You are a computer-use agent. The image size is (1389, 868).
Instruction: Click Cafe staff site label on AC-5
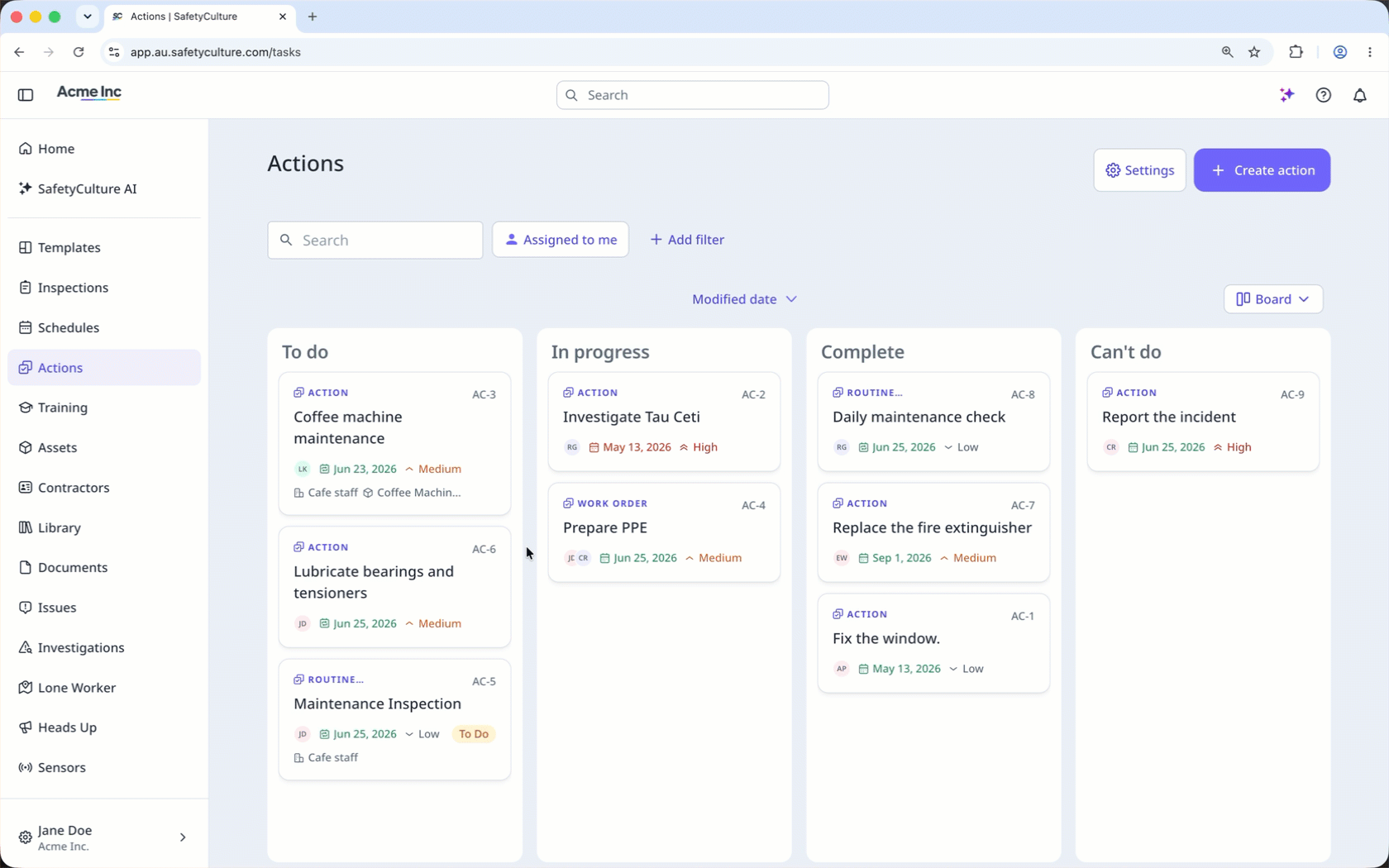tap(326, 757)
